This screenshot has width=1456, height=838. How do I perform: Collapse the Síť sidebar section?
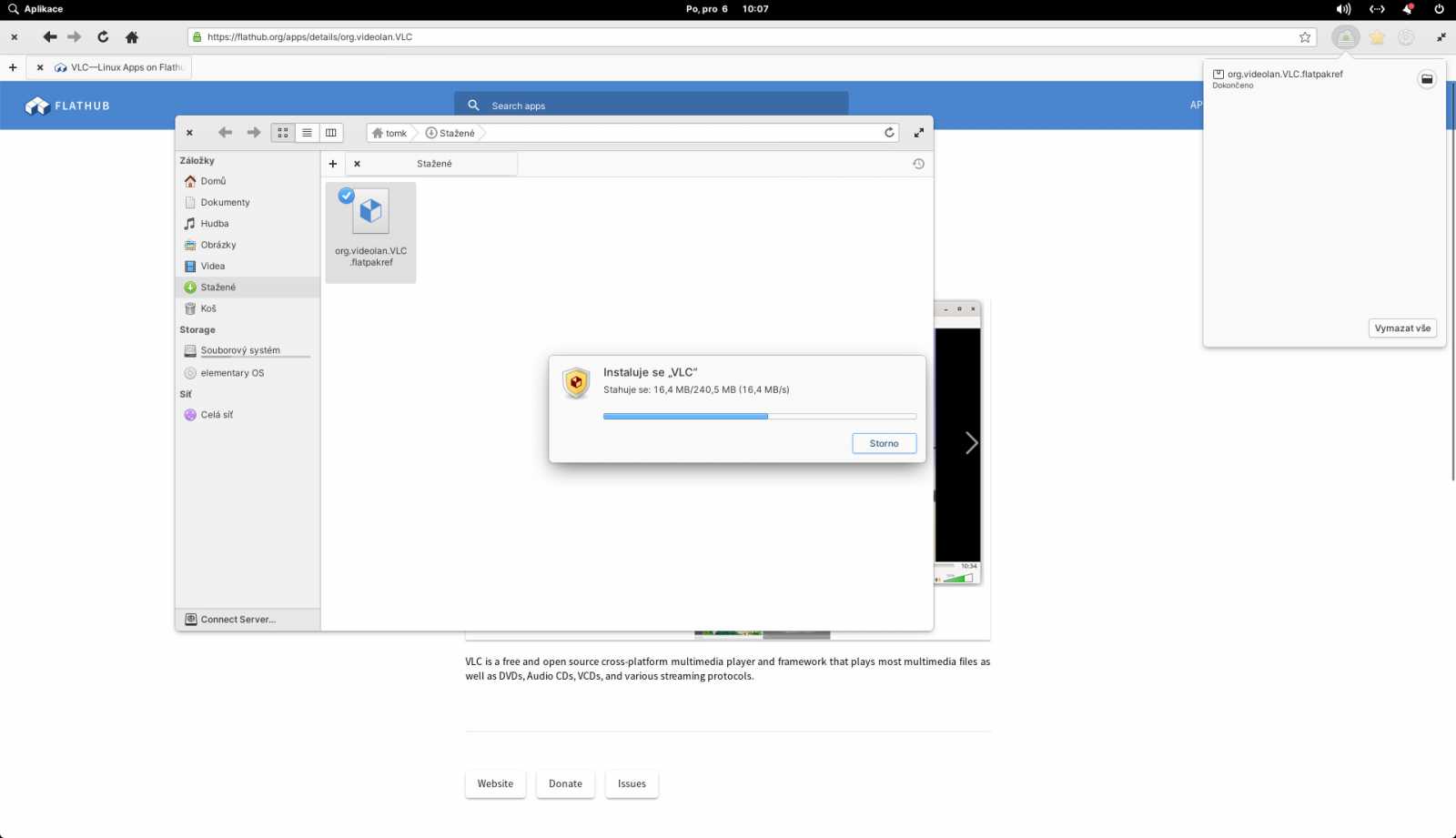point(186,394)
